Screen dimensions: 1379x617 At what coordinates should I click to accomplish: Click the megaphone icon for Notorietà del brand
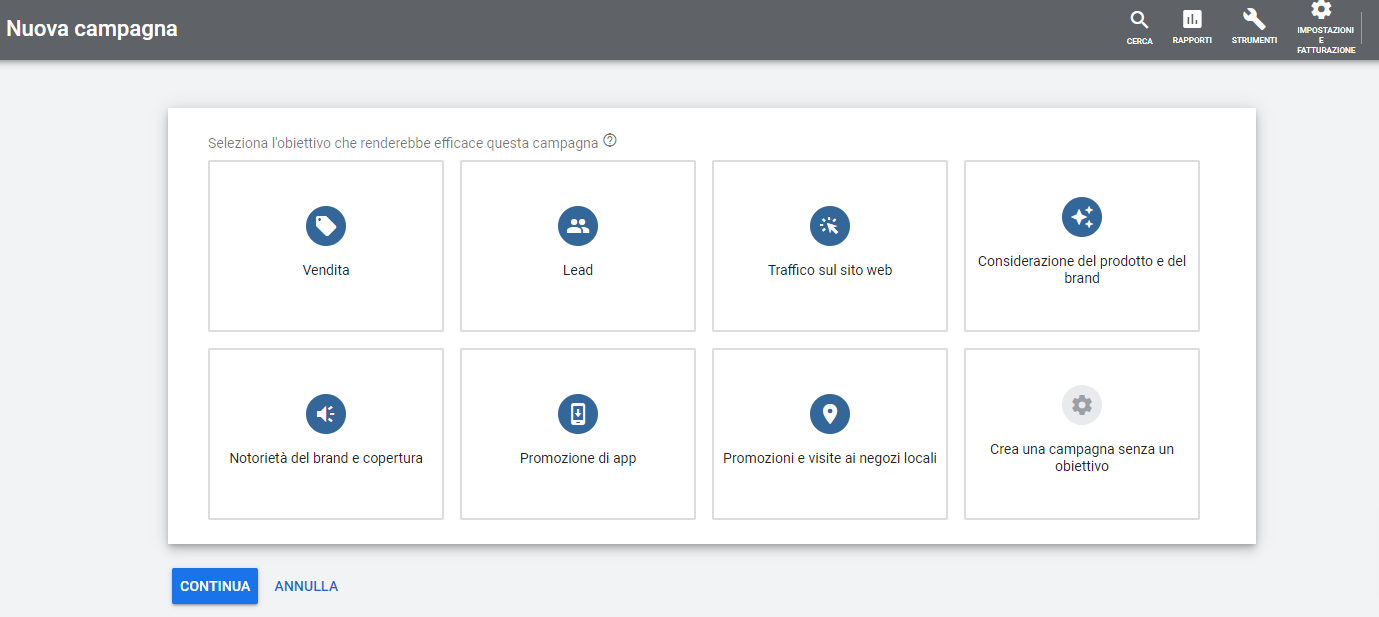(326, 414)
